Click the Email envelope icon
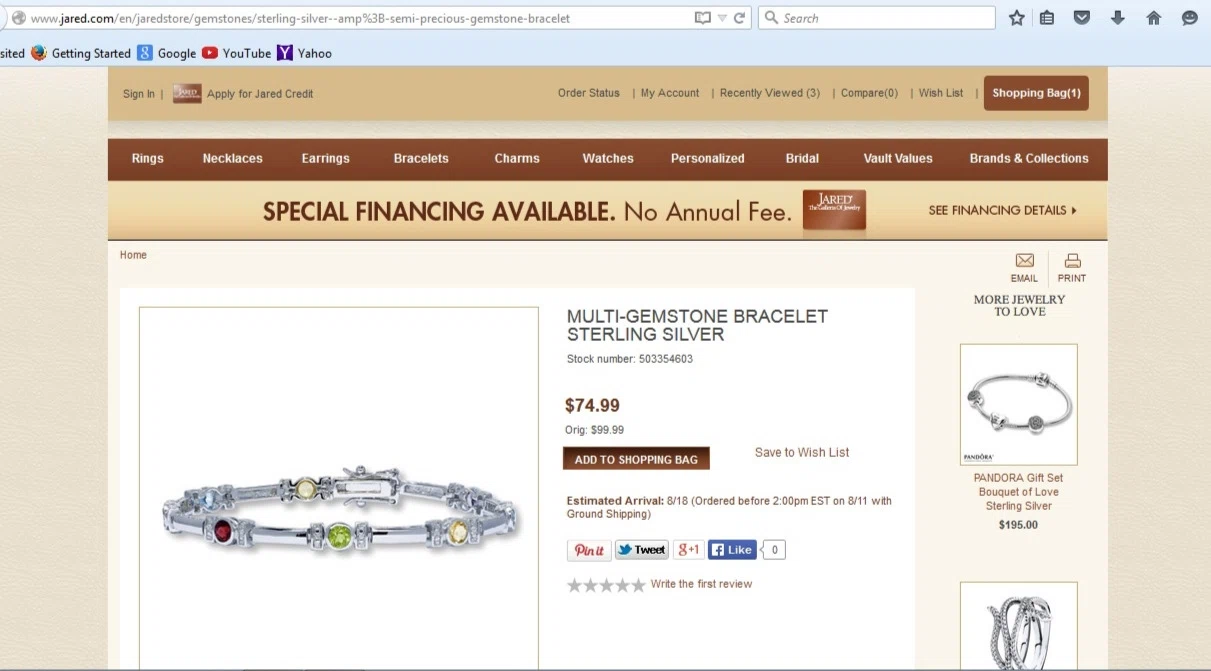1211x671 pixels. [1024, 261]
